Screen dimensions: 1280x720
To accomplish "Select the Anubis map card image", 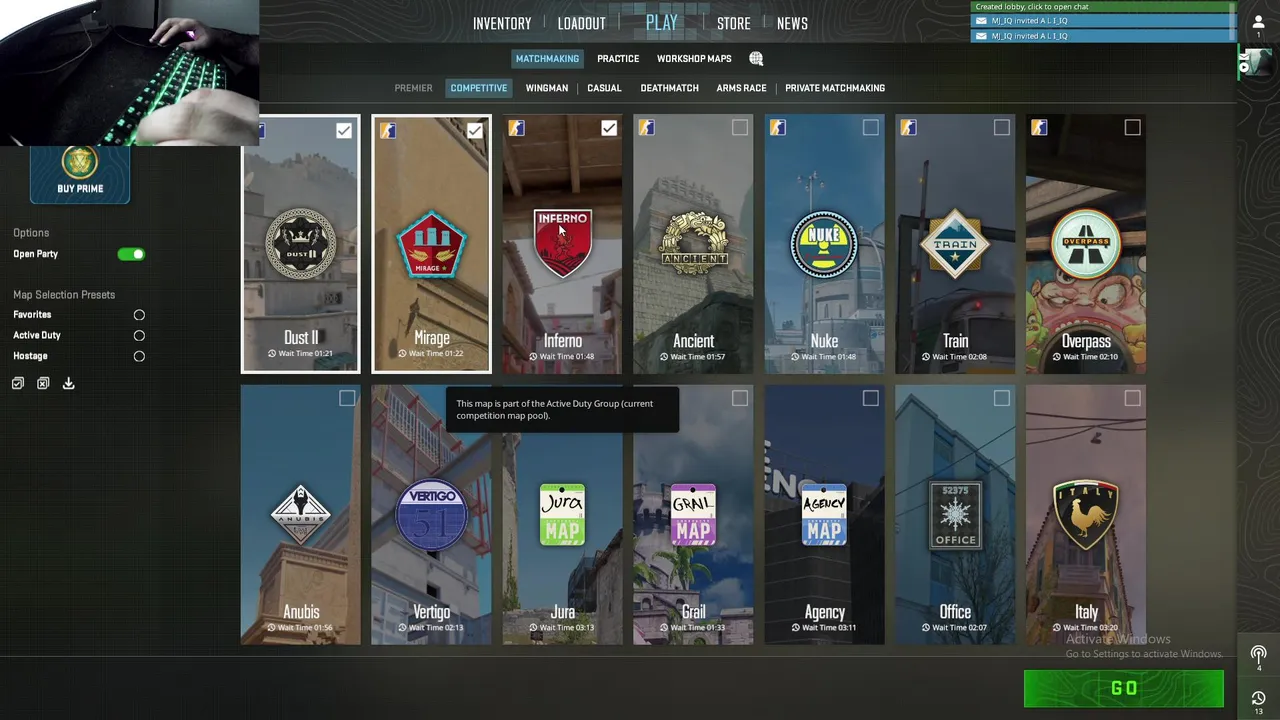I will coord(301,515).
